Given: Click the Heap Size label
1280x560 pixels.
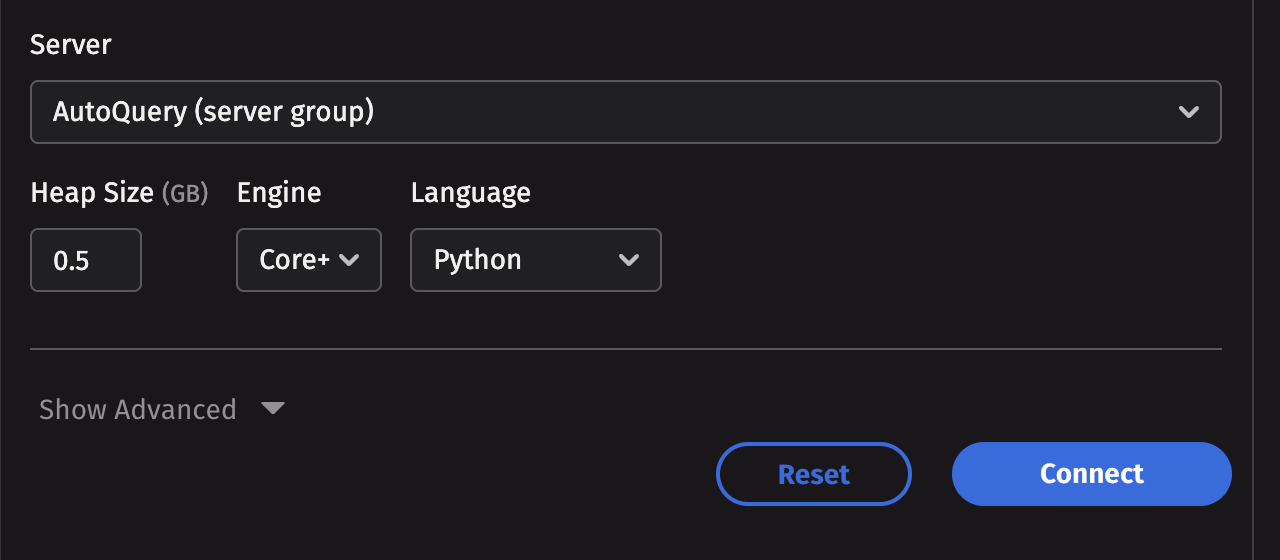Looking at the screenshot, I should tap(92, 193).
